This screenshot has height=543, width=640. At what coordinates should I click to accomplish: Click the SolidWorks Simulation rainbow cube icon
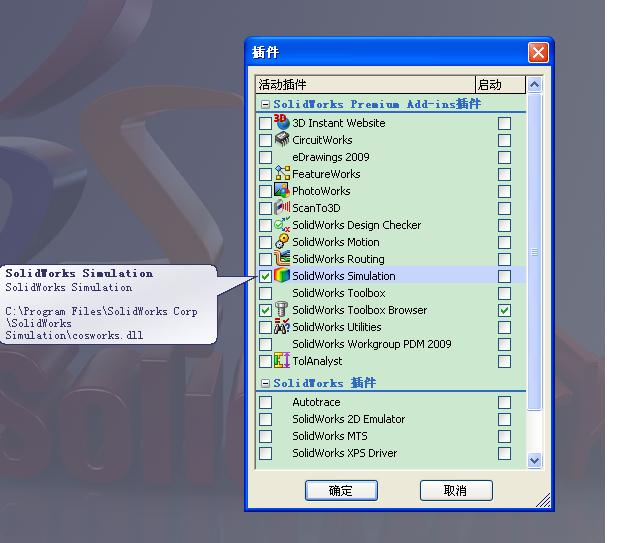282,276
